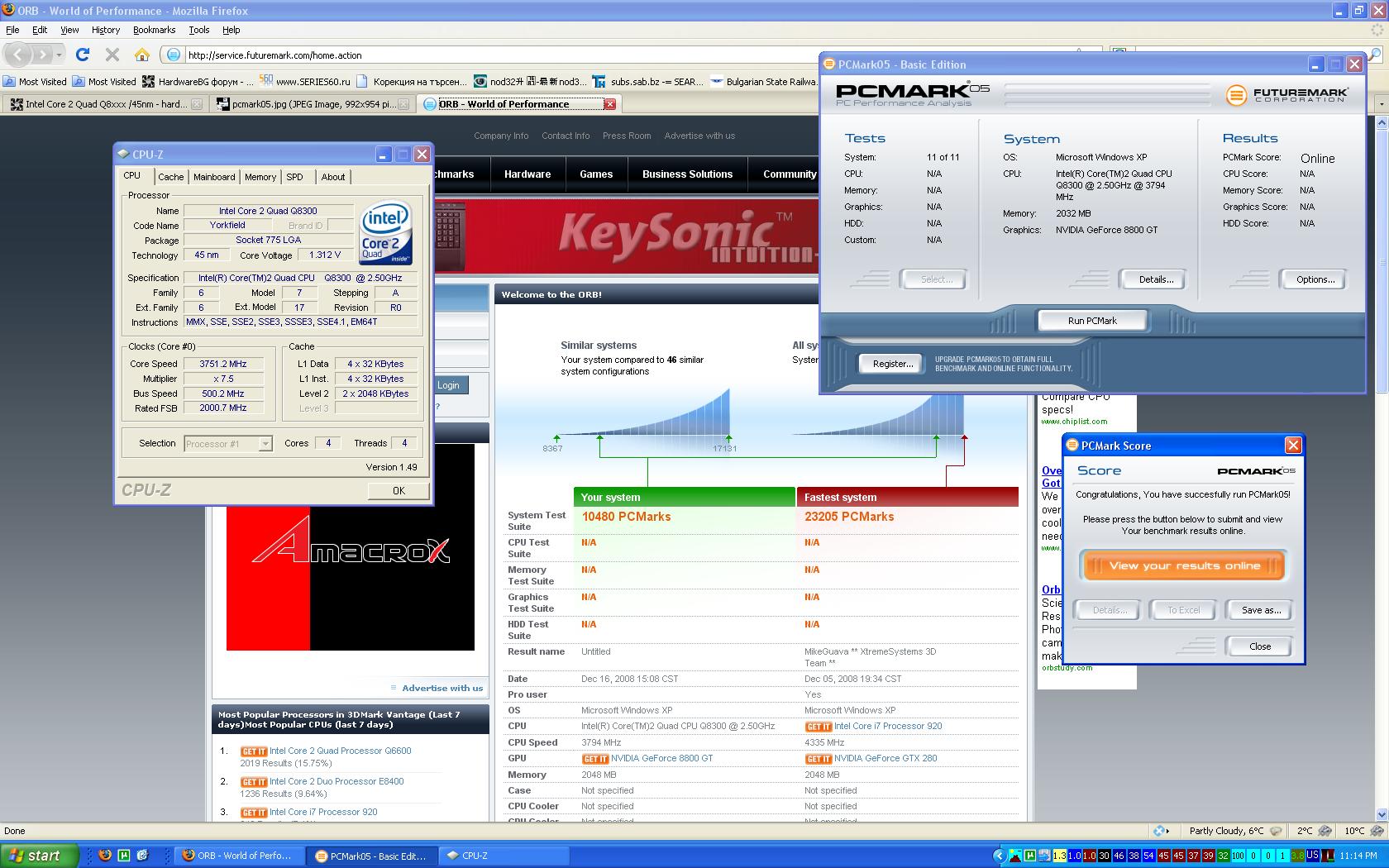Open the Hardware site navigation item
This screenshot has width=1389, height=868.
(x=527, y=174)
